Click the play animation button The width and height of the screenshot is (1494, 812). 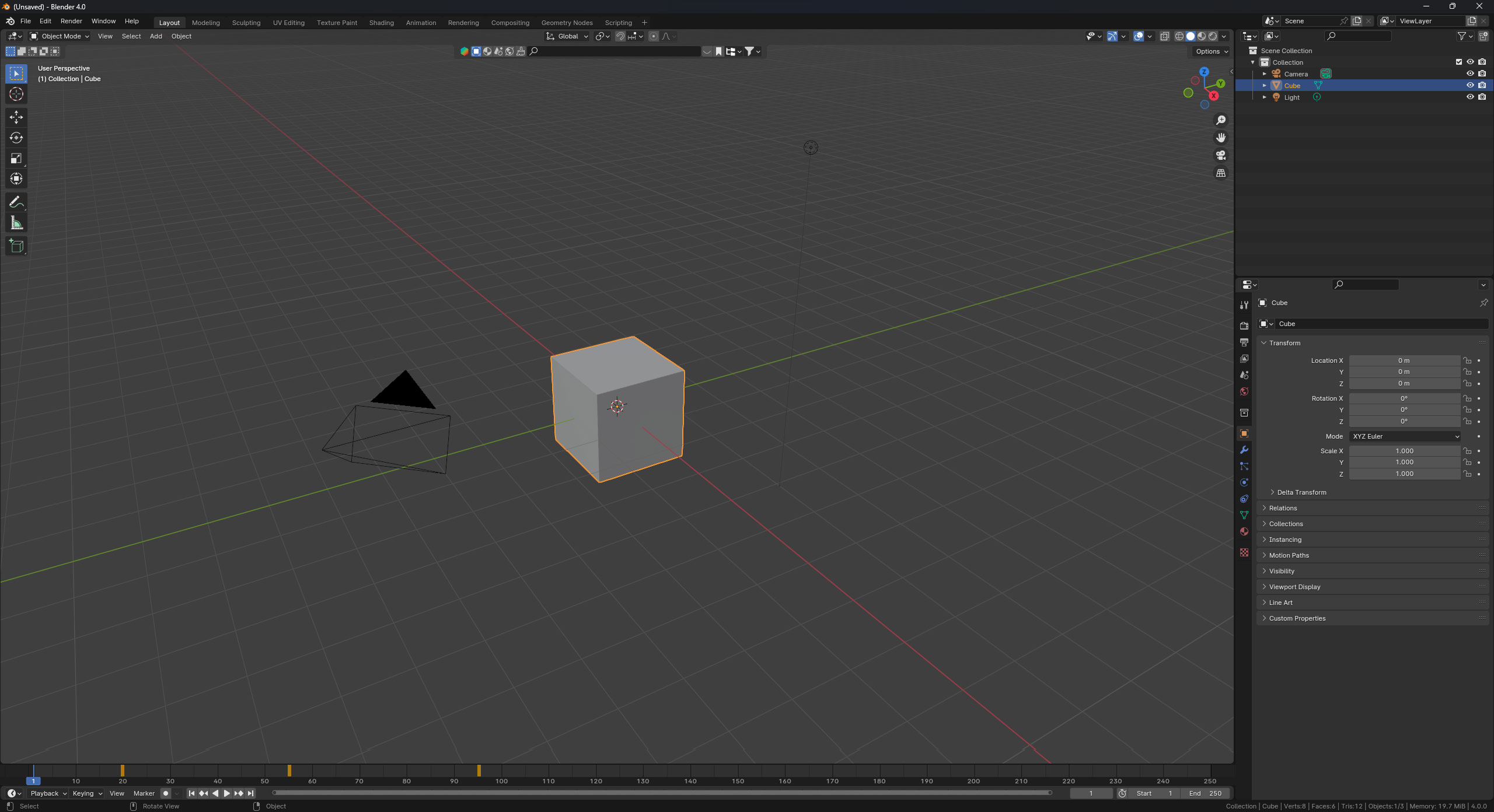click(x=227, y=793)
